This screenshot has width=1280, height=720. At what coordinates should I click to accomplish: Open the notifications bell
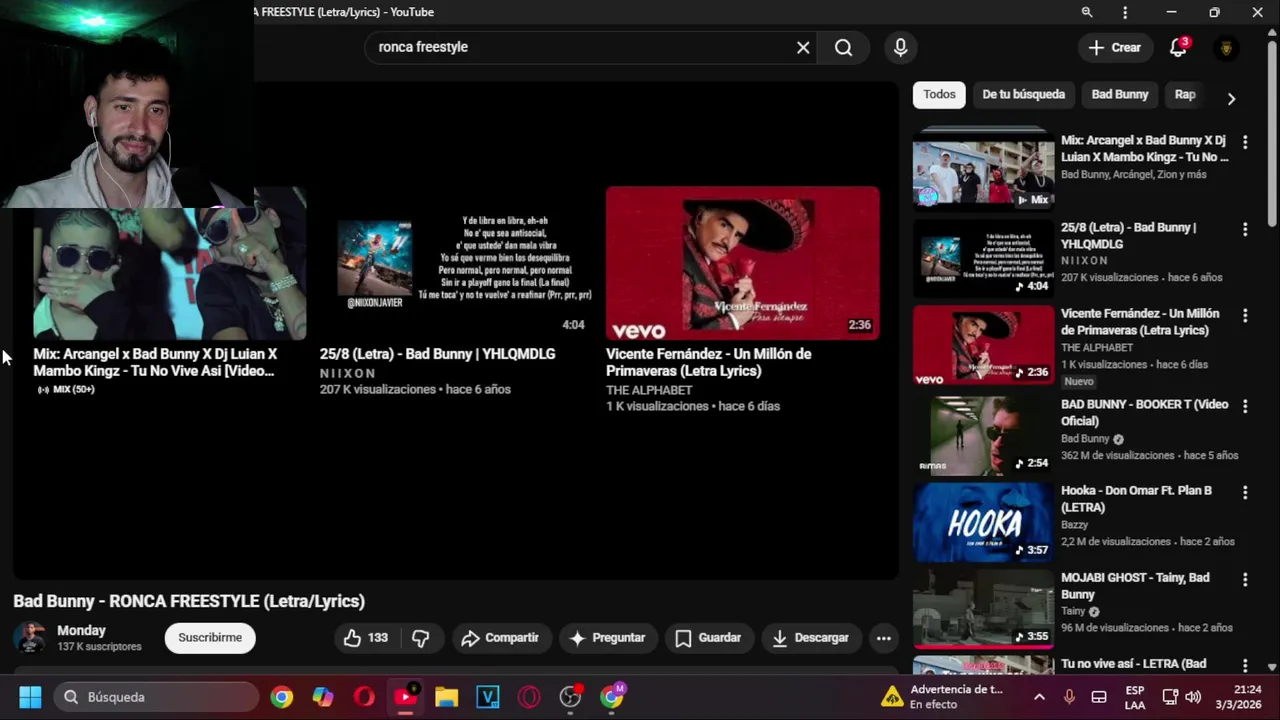pos(1178,47)
